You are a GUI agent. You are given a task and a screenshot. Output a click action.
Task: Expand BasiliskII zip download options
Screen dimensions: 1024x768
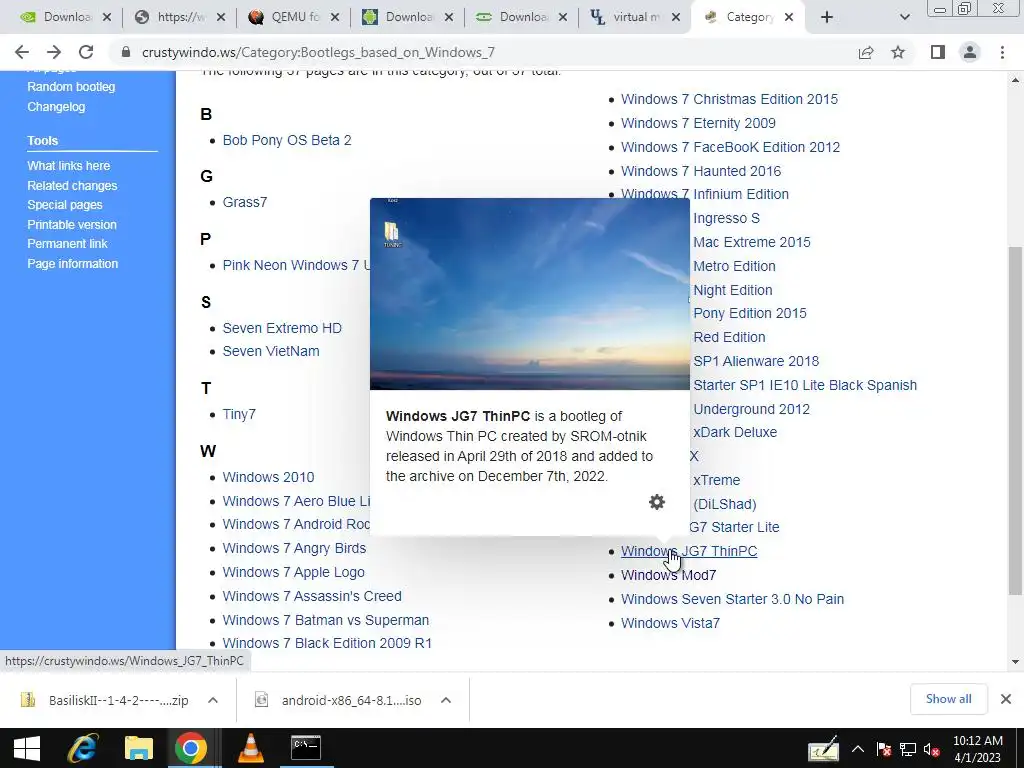point(213,700)
